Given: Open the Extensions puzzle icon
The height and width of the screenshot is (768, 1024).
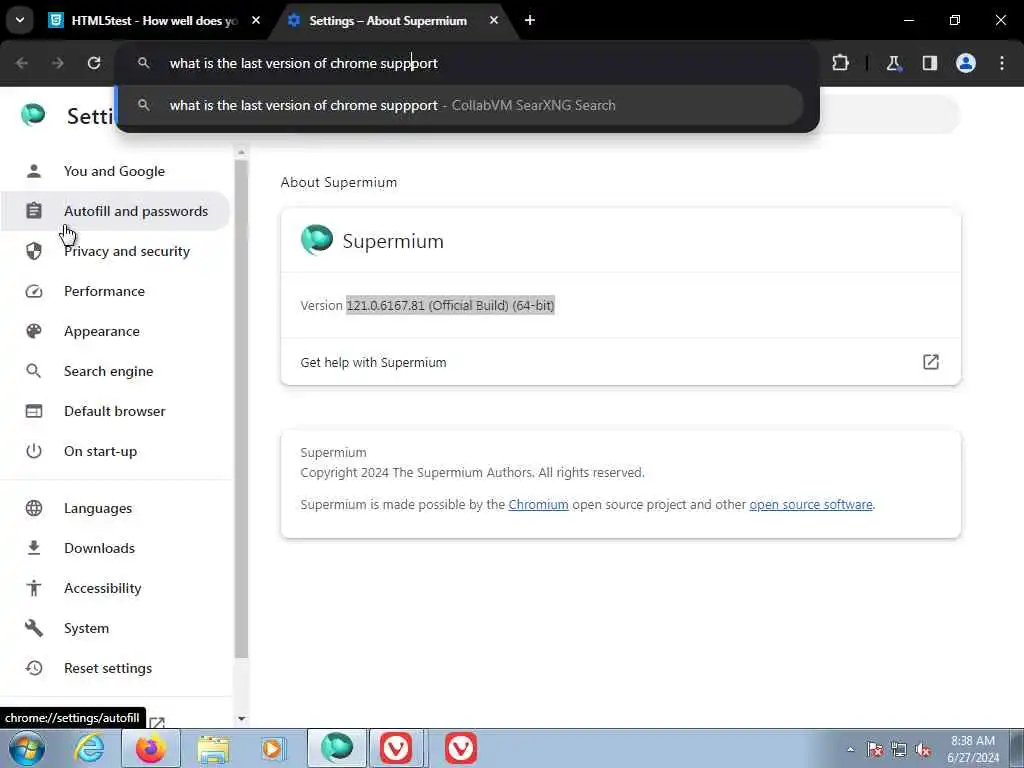Looking at the screenshot, I should coord(840,63).
